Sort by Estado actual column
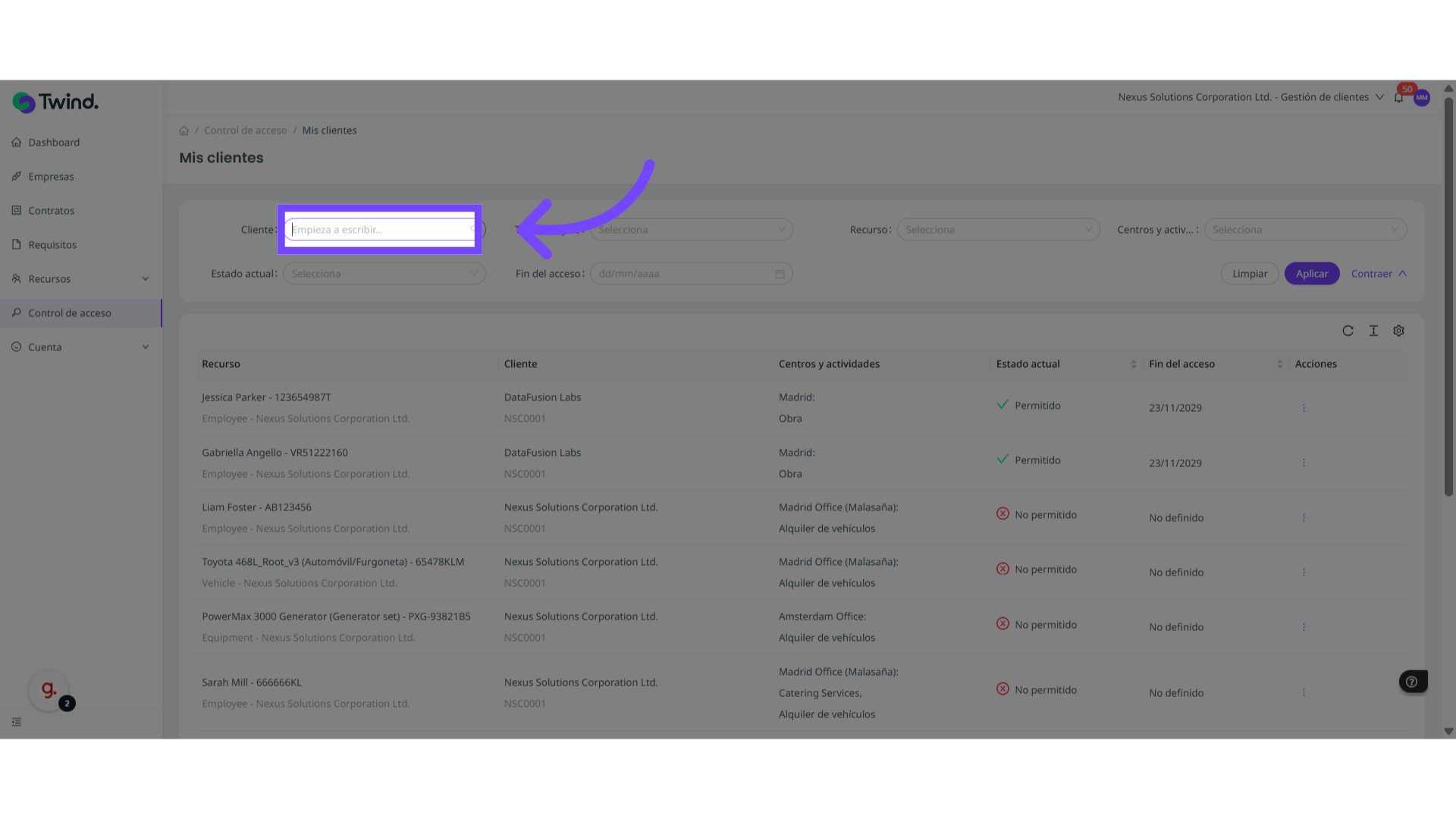This screenshot has width=1456, height=819. (x=1133, y=364)
